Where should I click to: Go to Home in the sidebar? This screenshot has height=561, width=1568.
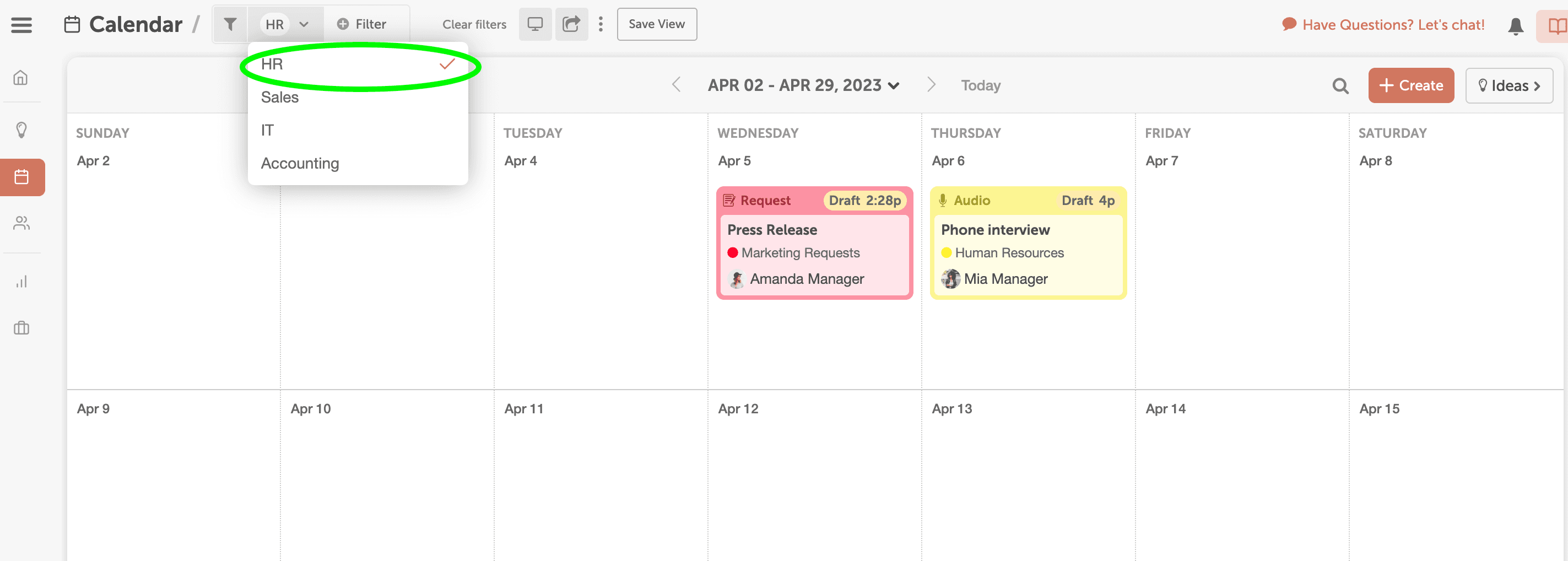[21, 78]
